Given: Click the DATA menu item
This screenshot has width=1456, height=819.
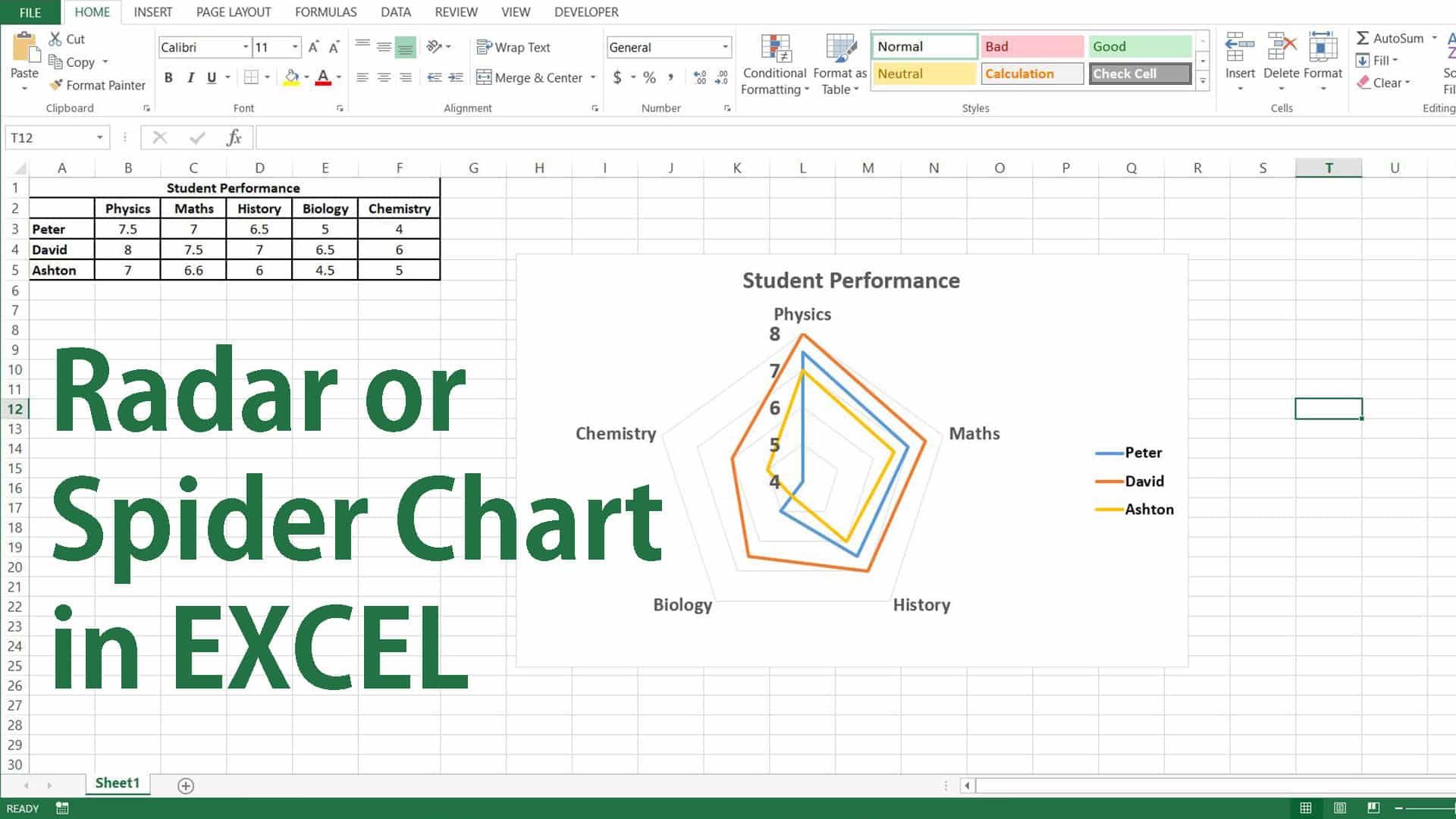Looking at the screenshot, I should tap(396, 11).
